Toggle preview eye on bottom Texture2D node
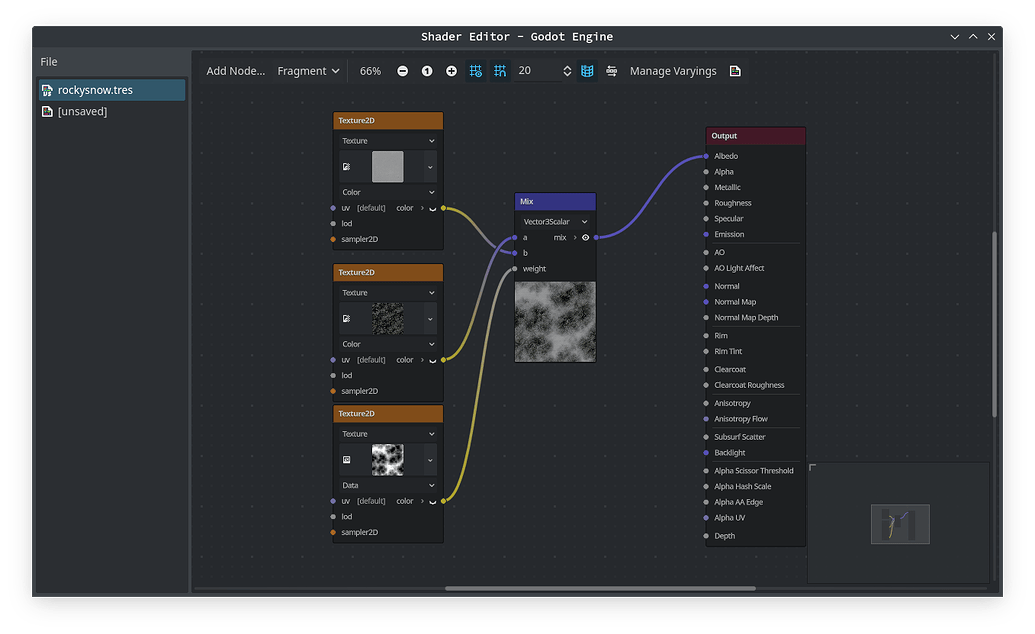The width and height of the screenshot is (1035, 634). click(432, 502)
